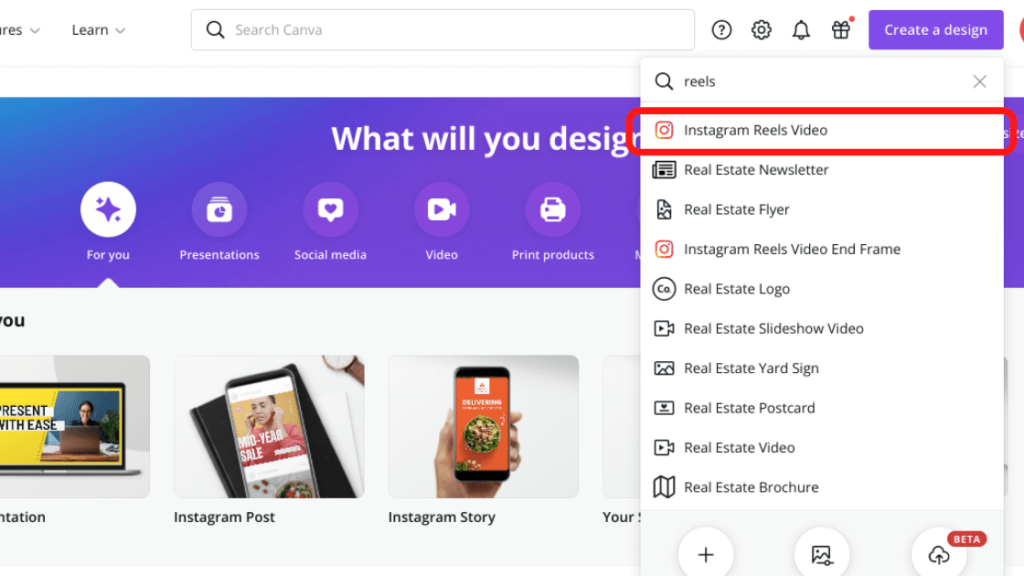Click the search icon in the reels field
The image size is (1024, 576).
click(664, 82)
